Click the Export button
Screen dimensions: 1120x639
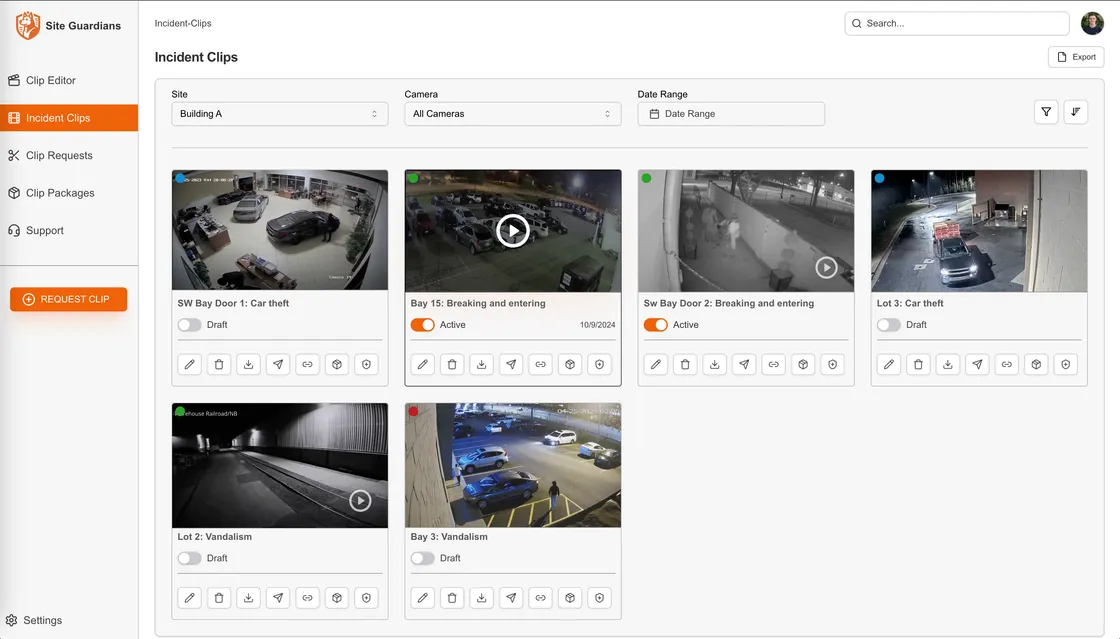(1076, 57)
